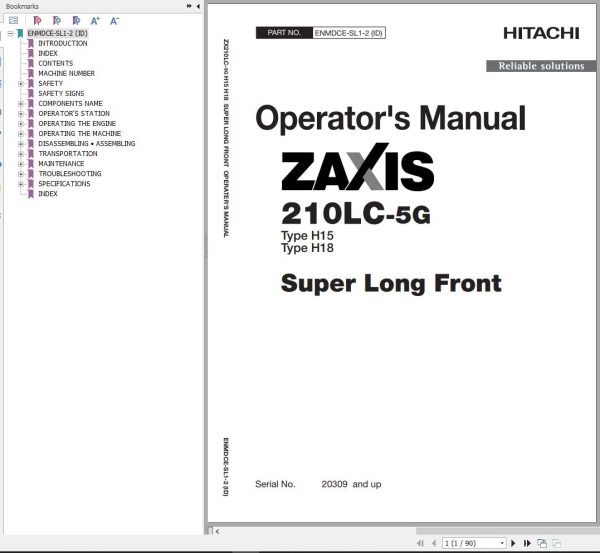Viewport: 600px width, 553px height.
Task: Expand the SPECIFICATIONS bookmark
Action: click(x=21, y=184)
